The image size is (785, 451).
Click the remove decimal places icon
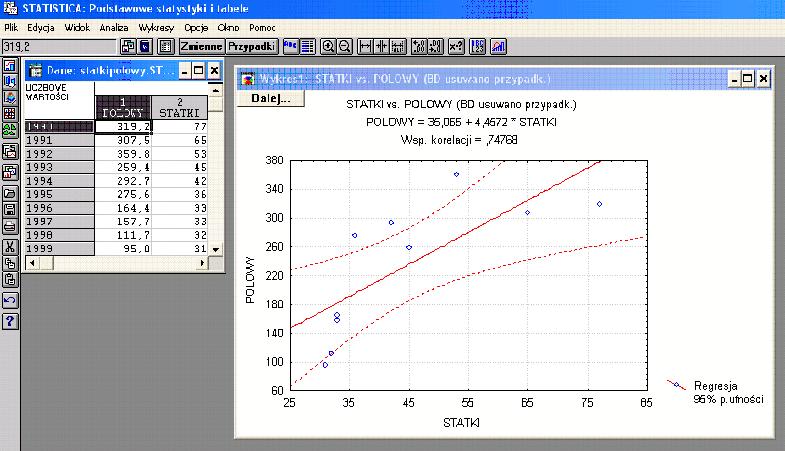(435, 47)
